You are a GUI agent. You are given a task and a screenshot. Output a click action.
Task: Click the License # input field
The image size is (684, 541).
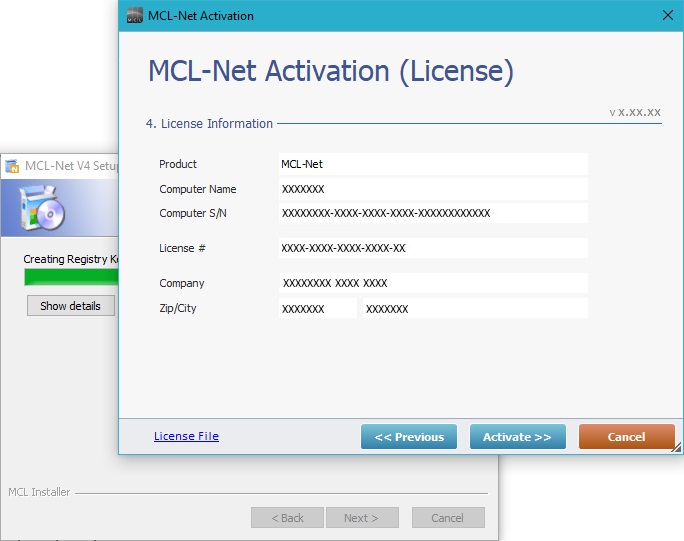point(432,248)
